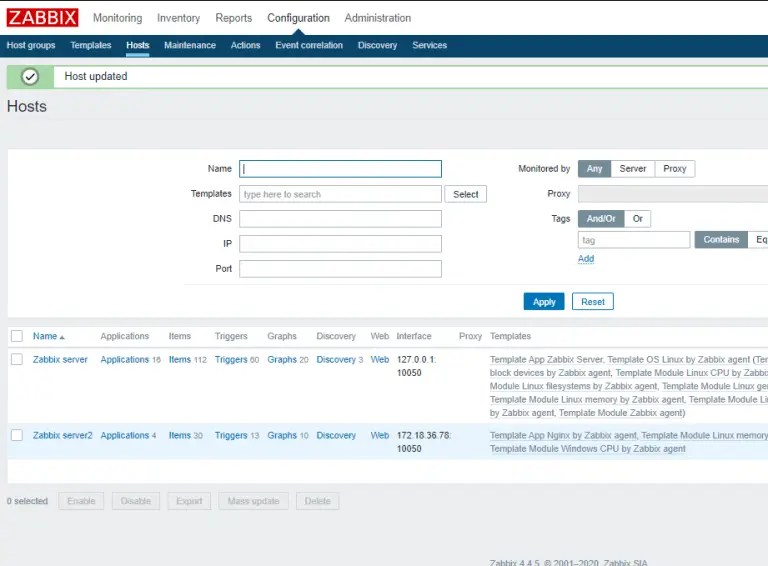
Task: Open the Monitoring menu
Action: pos(118,18)
